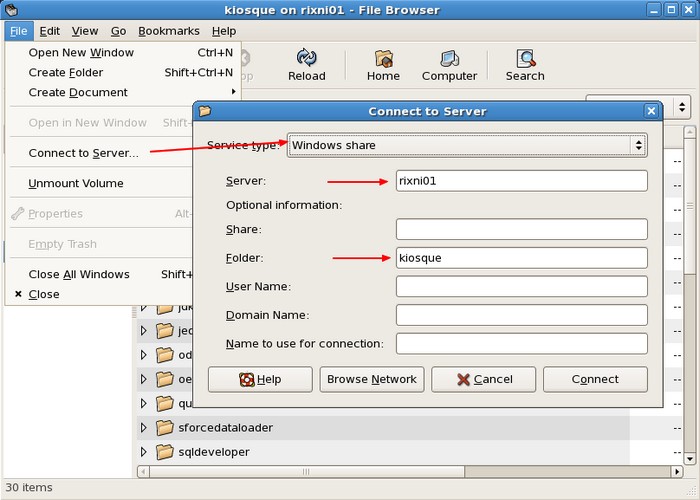Click the Home toolbar icon

[383, 59]
